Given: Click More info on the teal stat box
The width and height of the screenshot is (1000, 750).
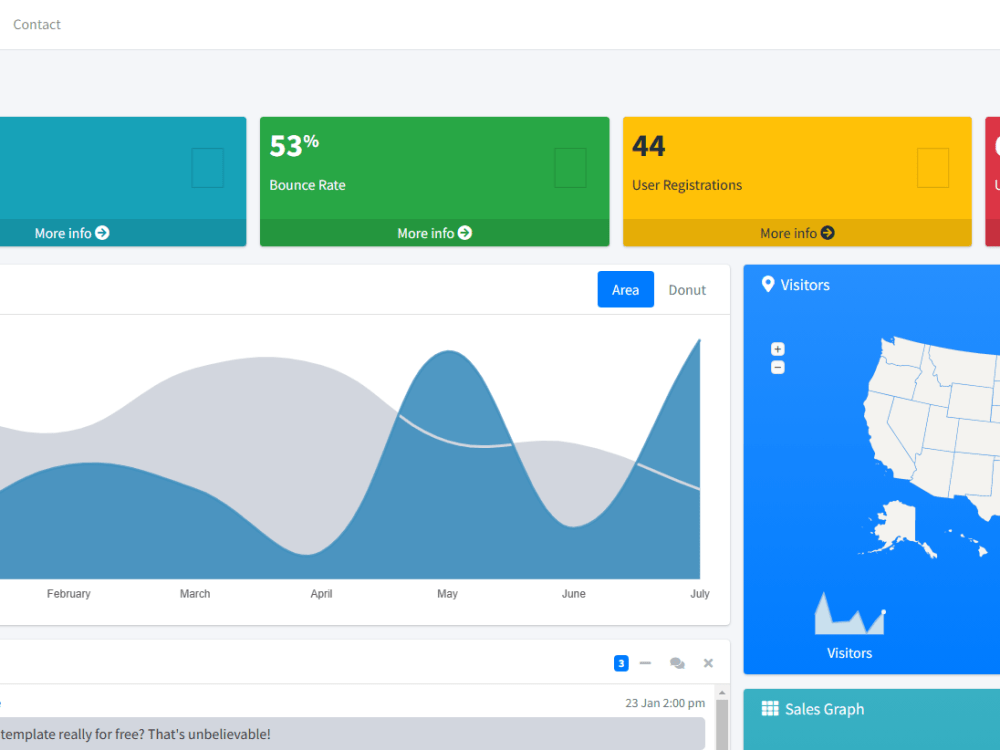Looking at the screenshot, I should (x=71, y=233).
